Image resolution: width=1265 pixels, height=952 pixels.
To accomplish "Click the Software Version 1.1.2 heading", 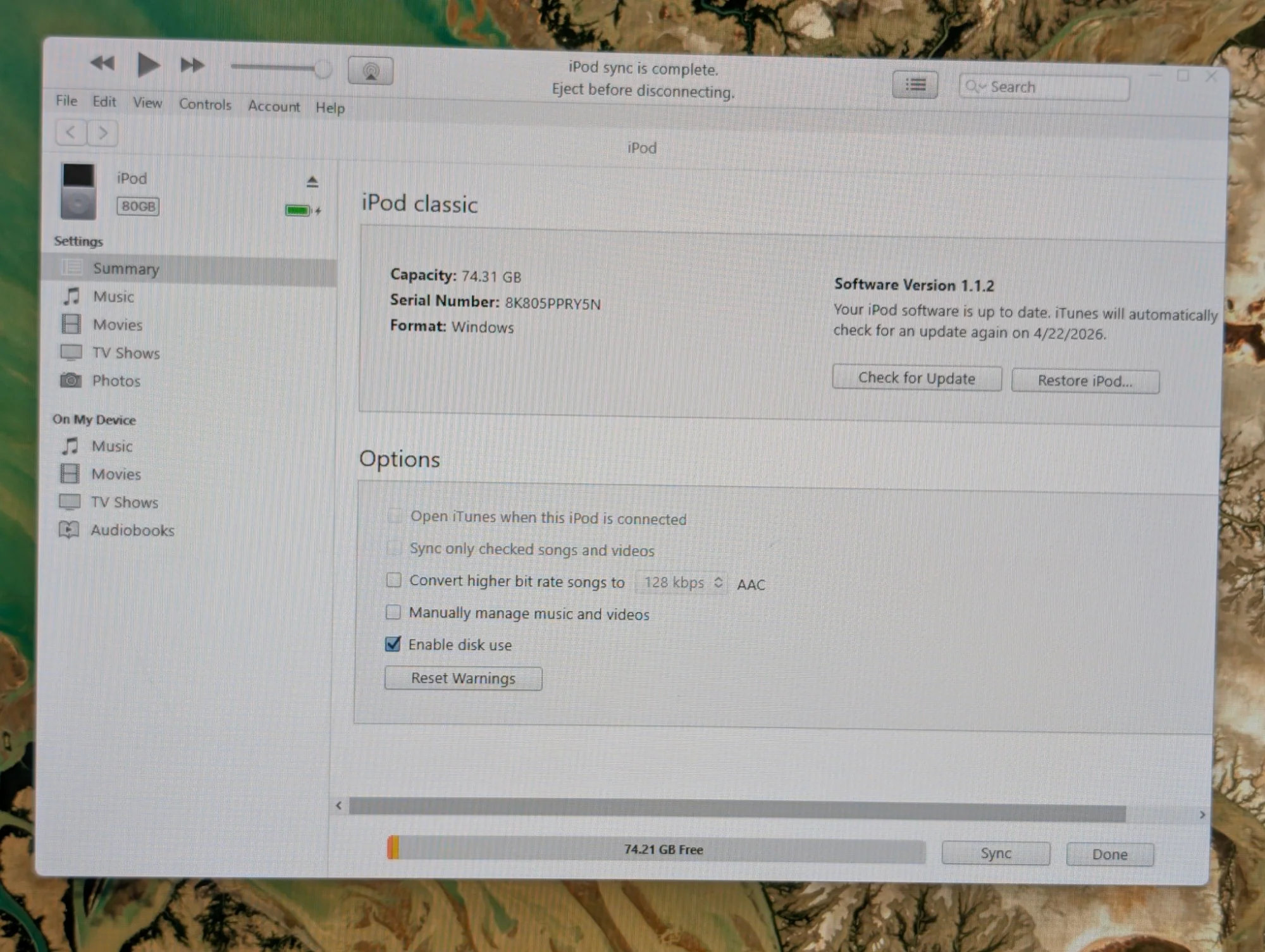I will [915, 285].
